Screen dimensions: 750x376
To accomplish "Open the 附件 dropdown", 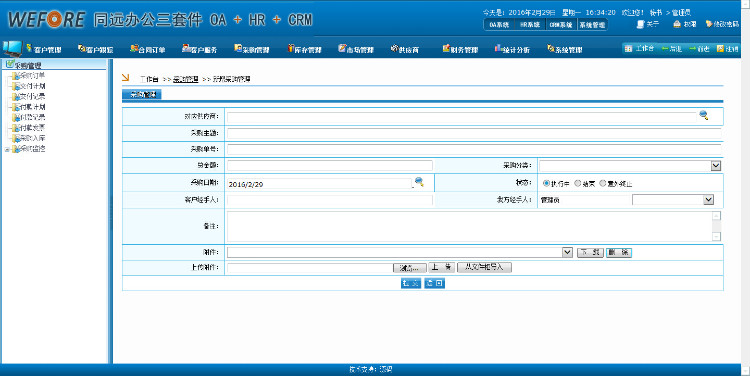I will [x=400, y=252].
